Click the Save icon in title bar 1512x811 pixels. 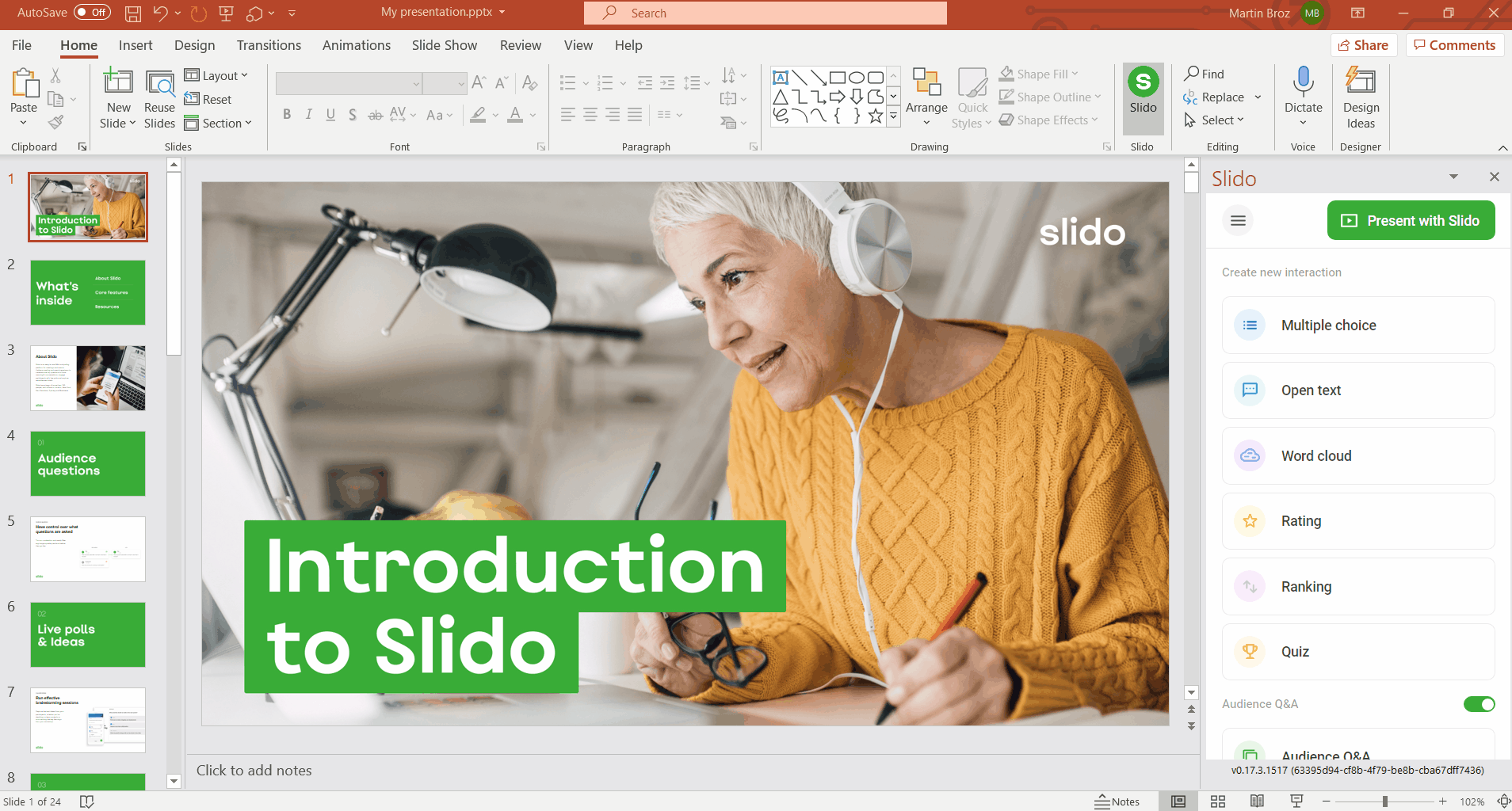133,13
